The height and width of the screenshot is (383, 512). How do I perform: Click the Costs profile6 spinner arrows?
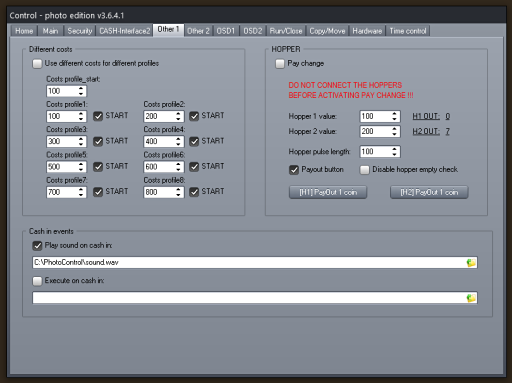[178, 167]
